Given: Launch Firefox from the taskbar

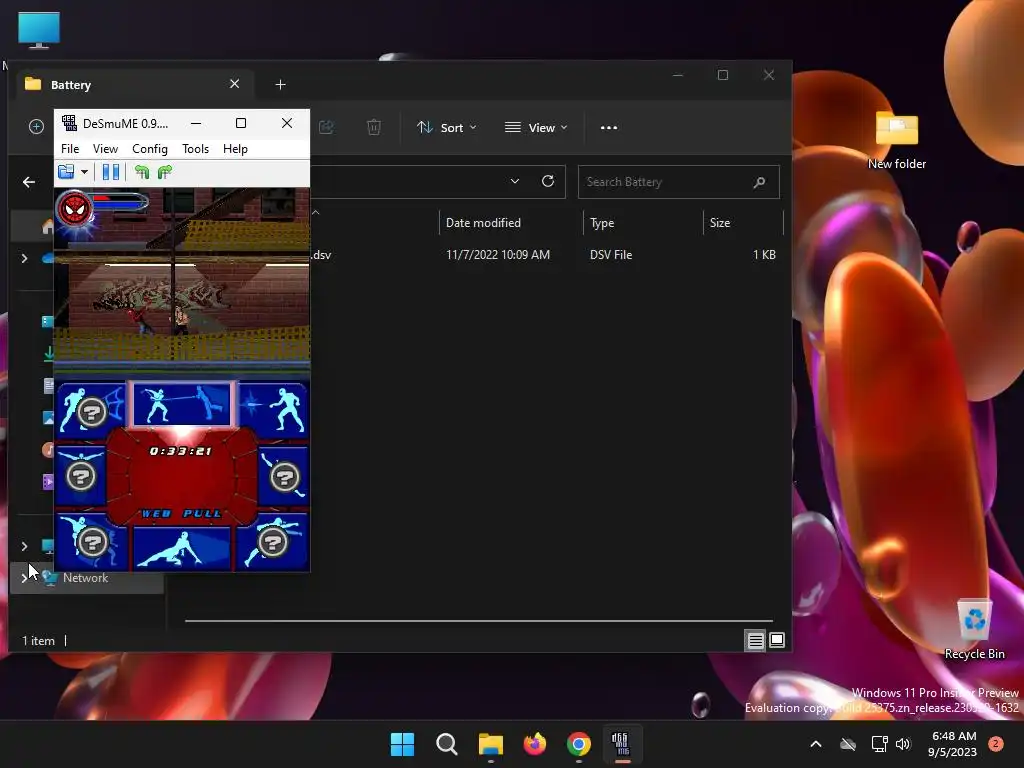Looking at the screenshot, I should coord(535,744).
